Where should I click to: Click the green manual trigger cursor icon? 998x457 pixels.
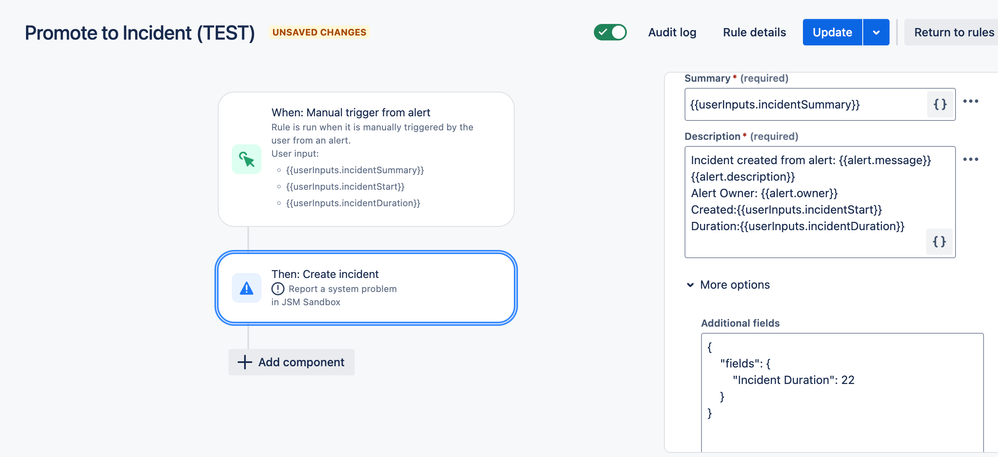click(246, 159)
